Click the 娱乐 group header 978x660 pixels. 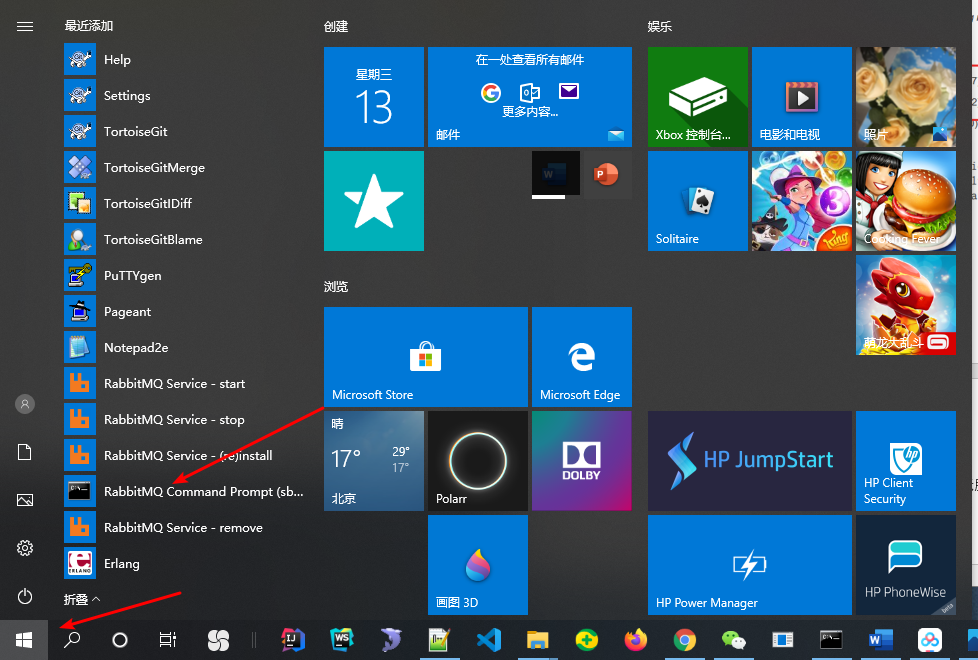(x=659, y=26)
